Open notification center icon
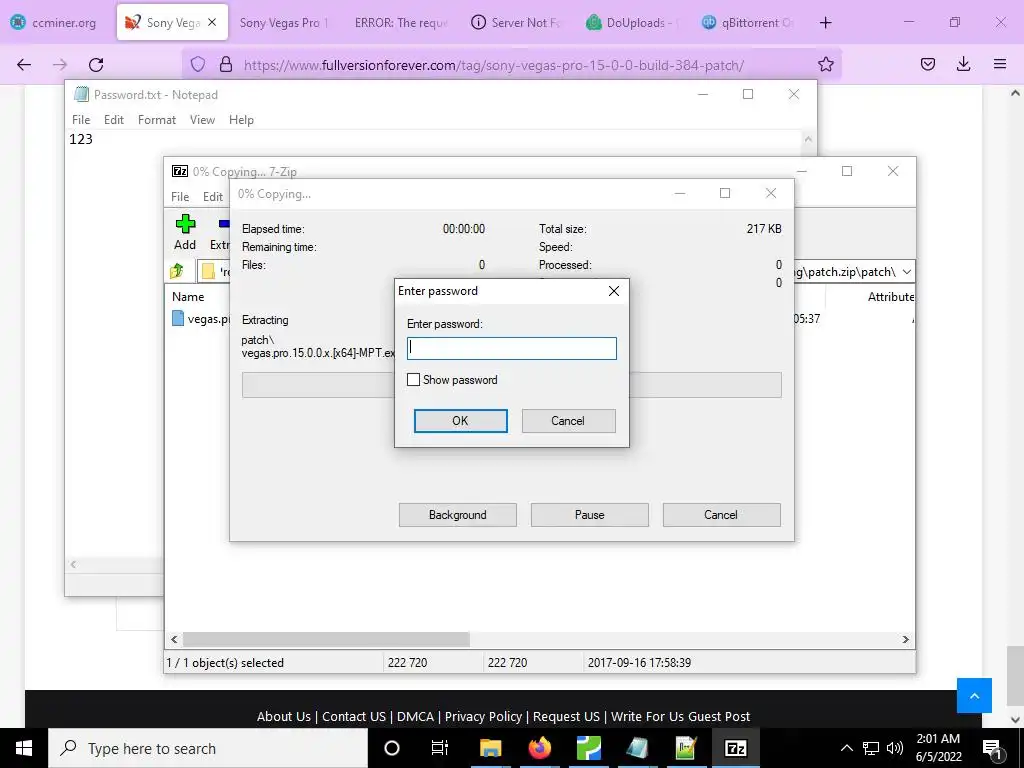This screenshot has height=768, width=1024. pos(993,749)
